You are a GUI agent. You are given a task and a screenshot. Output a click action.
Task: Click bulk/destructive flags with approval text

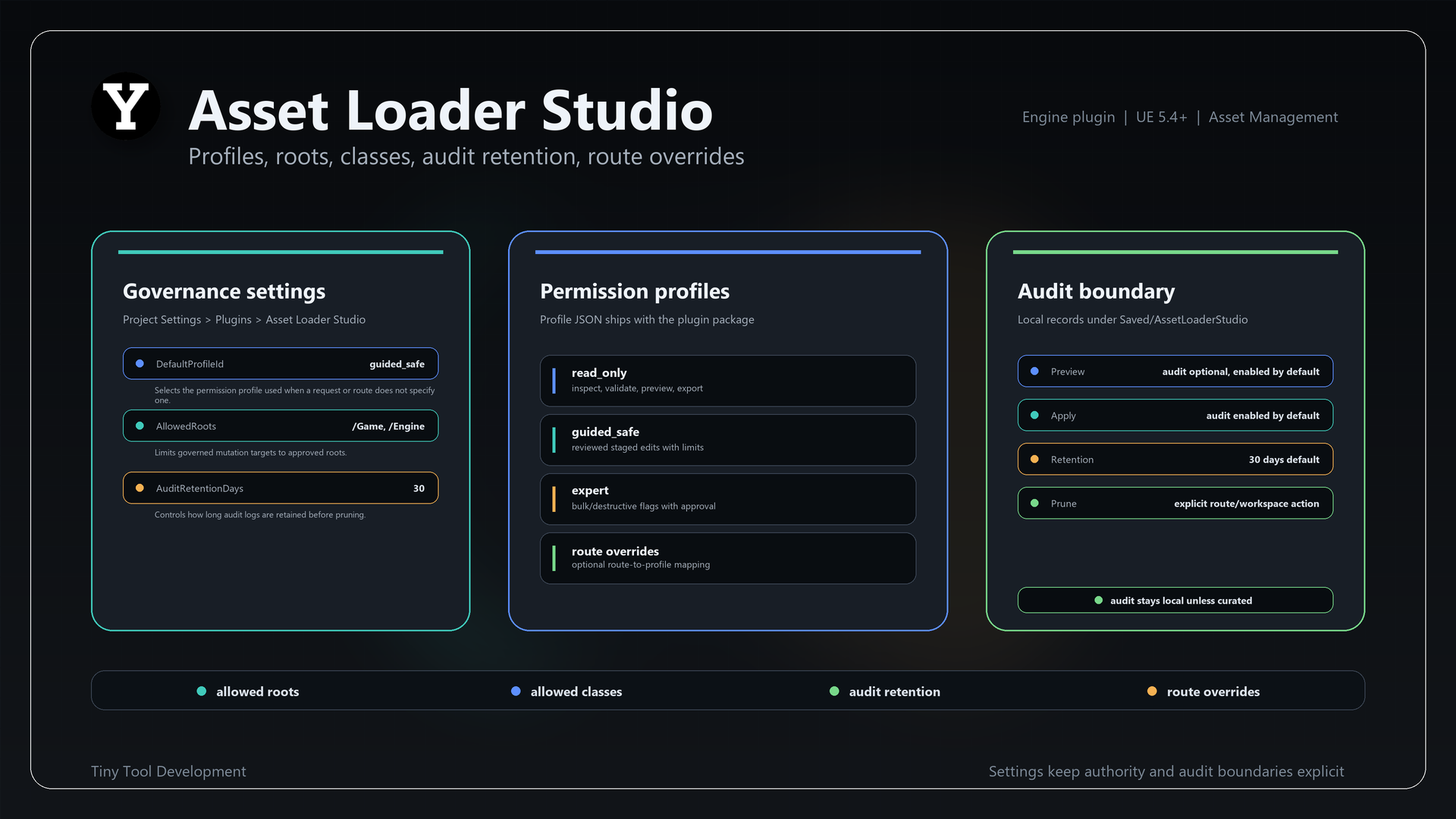pyautogui.click(x=644, y=507)
